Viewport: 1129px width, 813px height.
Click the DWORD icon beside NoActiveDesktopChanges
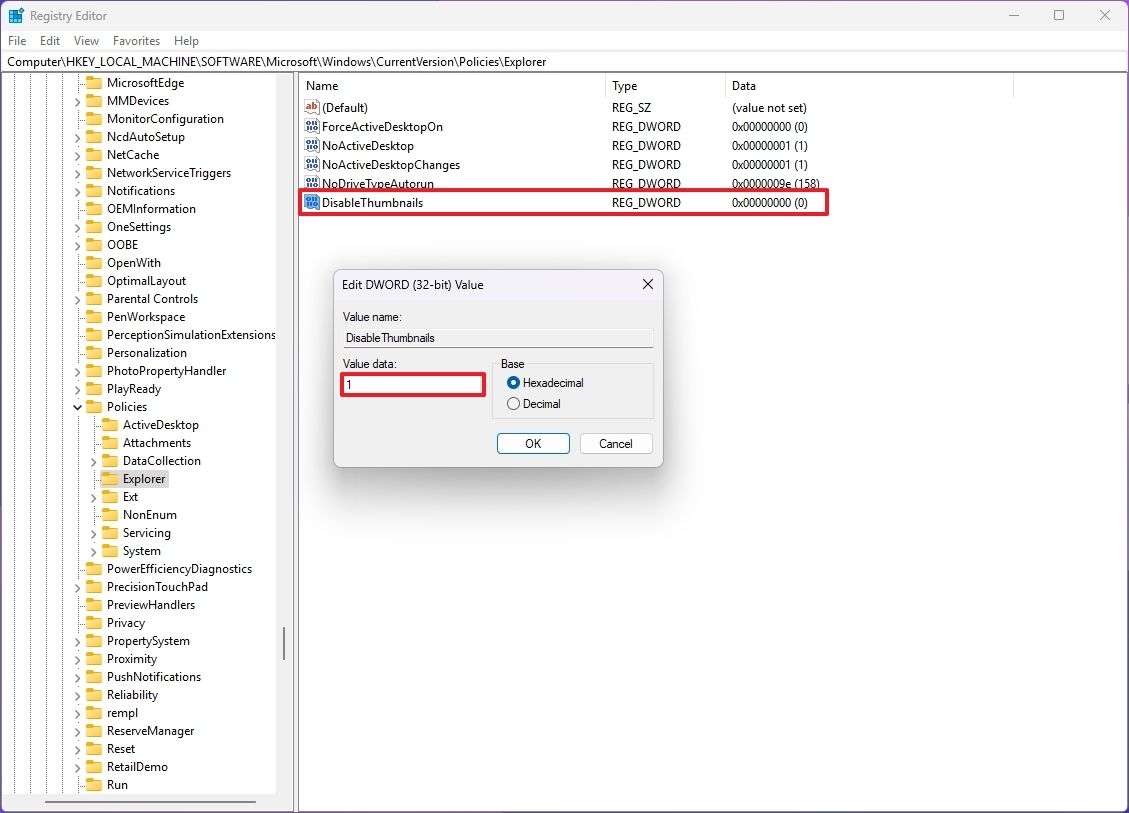pyautogui.click(x=310, y=164)
